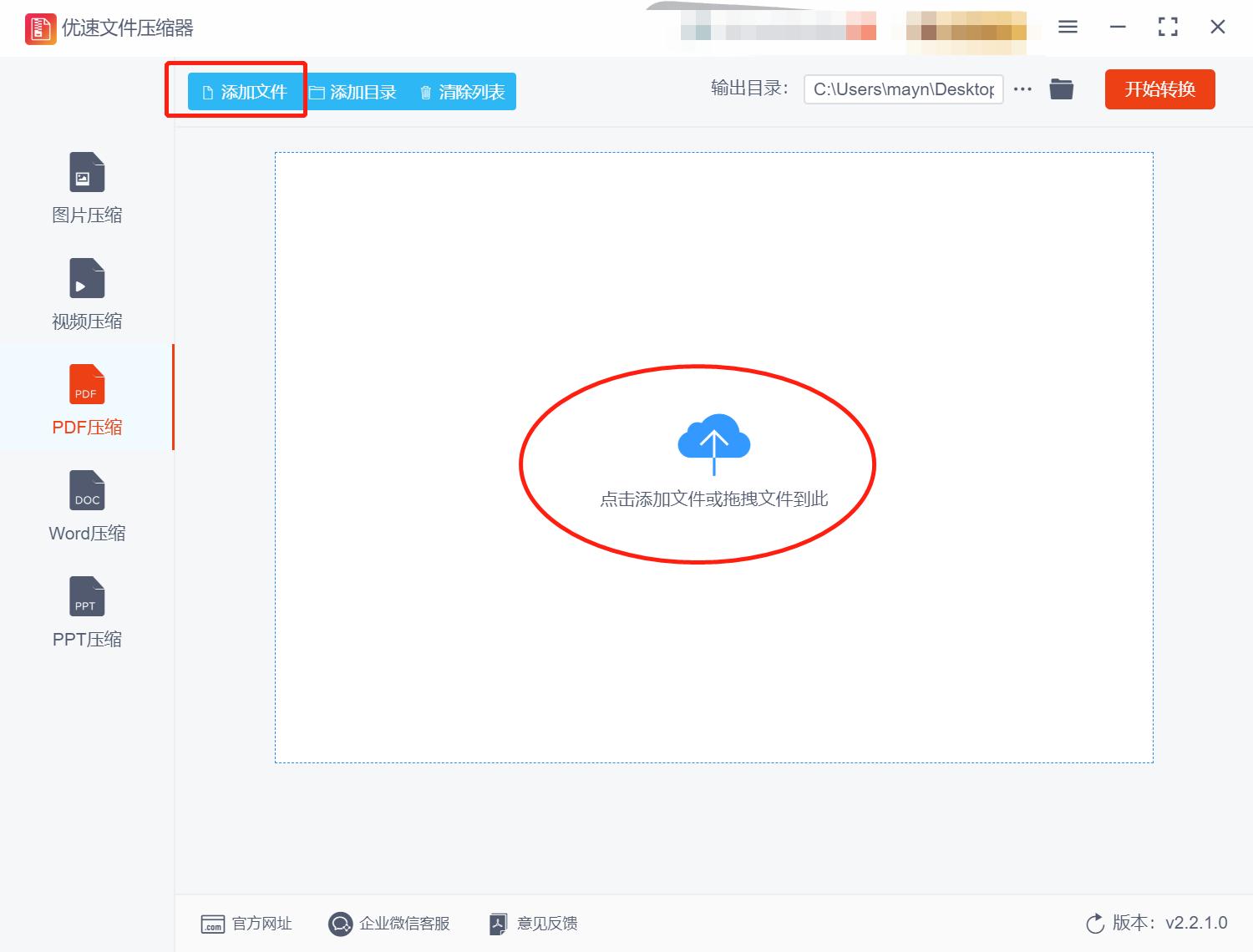Open the hamburger menu in title bar
The height and width of the screenshot is (952, 1253).
1067,27
